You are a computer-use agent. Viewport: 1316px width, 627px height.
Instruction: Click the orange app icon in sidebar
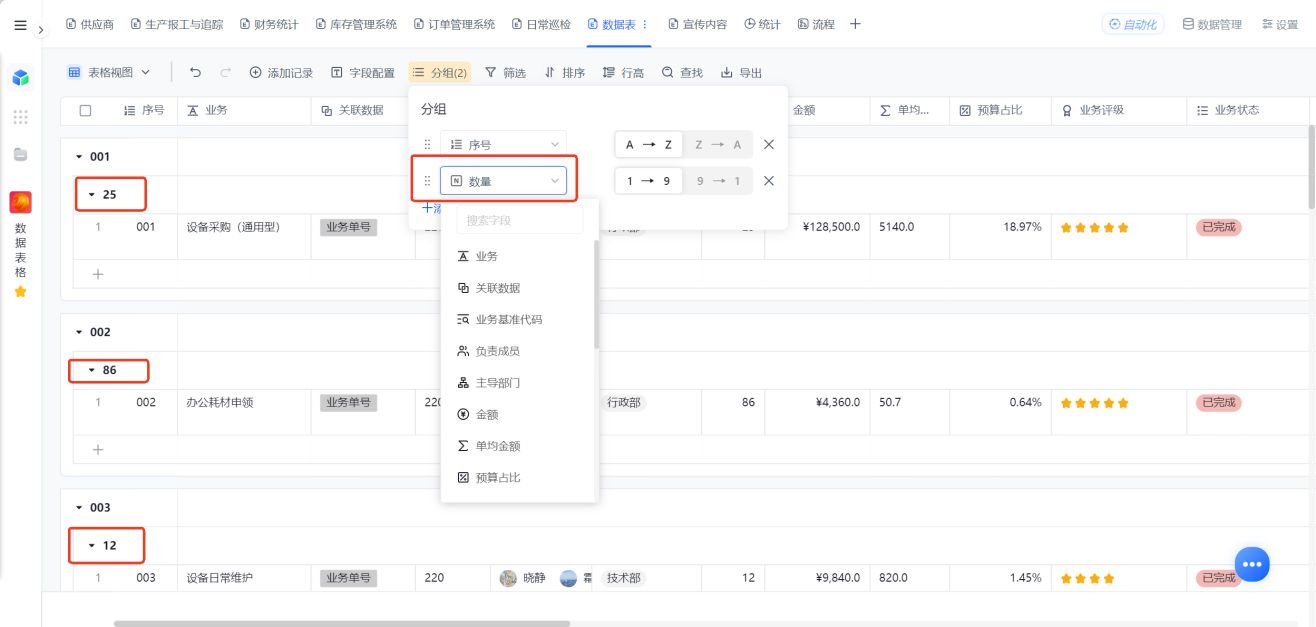click(x=20, y=203)
